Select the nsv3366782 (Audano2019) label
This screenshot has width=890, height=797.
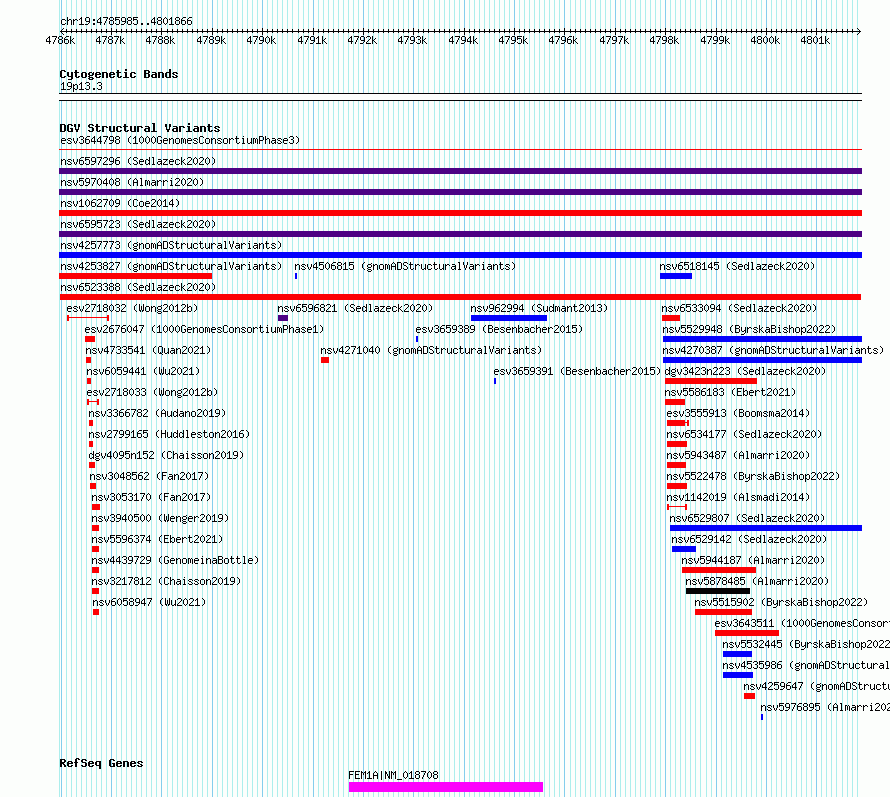[157, 413]
